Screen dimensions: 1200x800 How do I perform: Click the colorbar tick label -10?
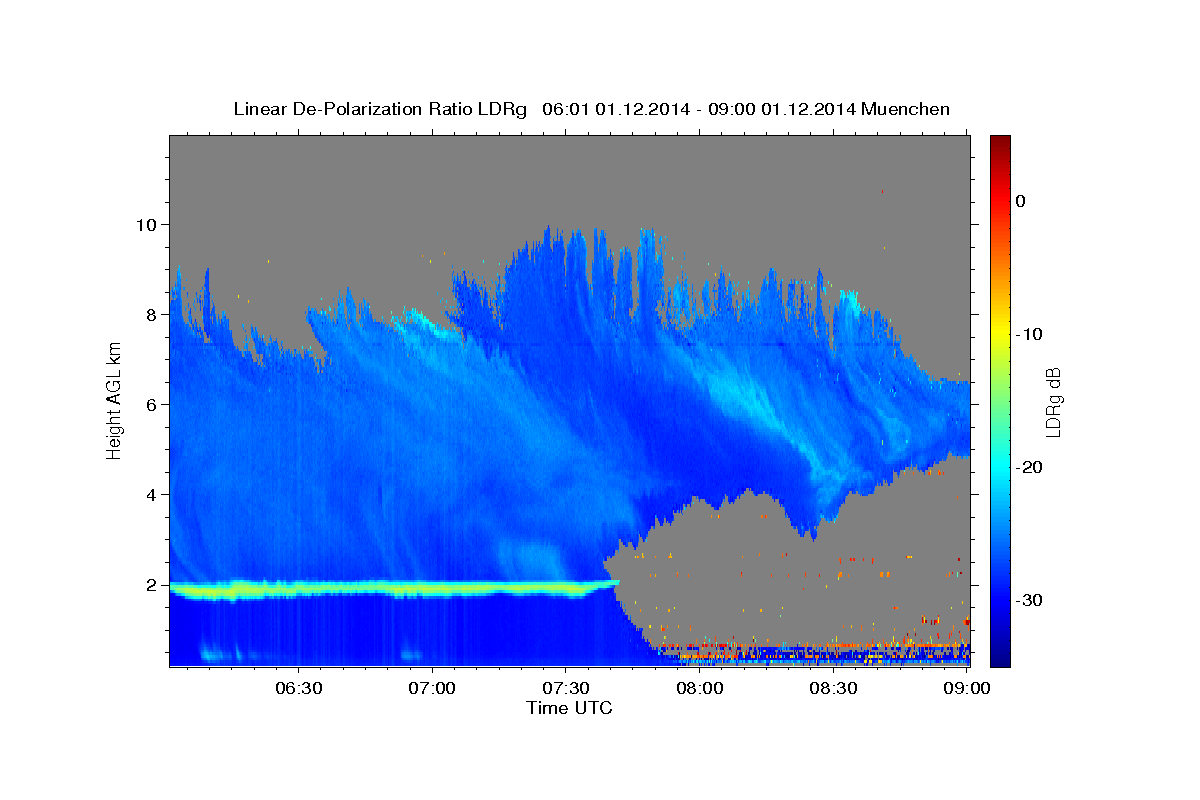point(1029,334)
